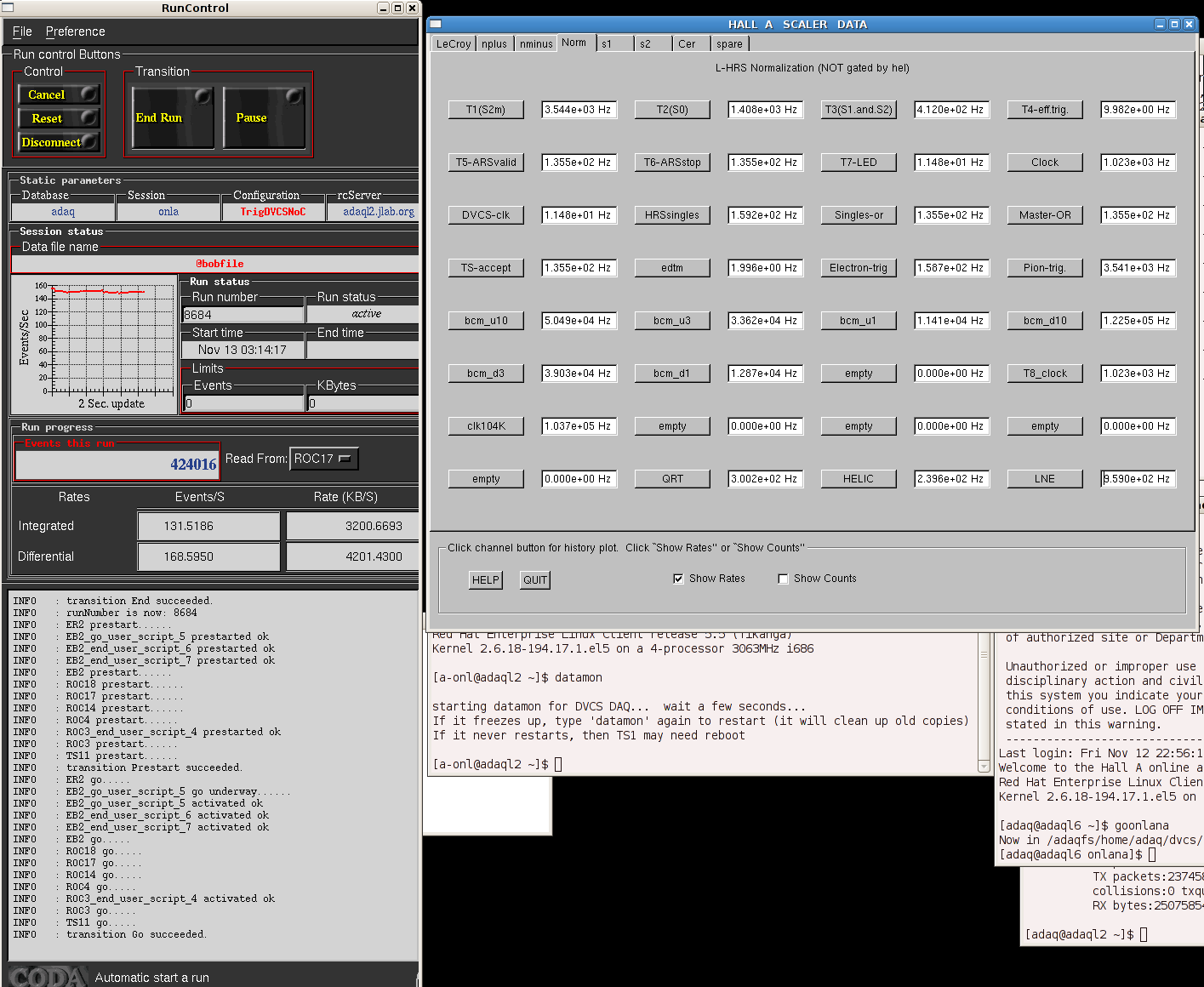The width and height of the screenshot is (1204, 987).
Task: Switch to the LeCroy tab
Action: tap(454, 44)
